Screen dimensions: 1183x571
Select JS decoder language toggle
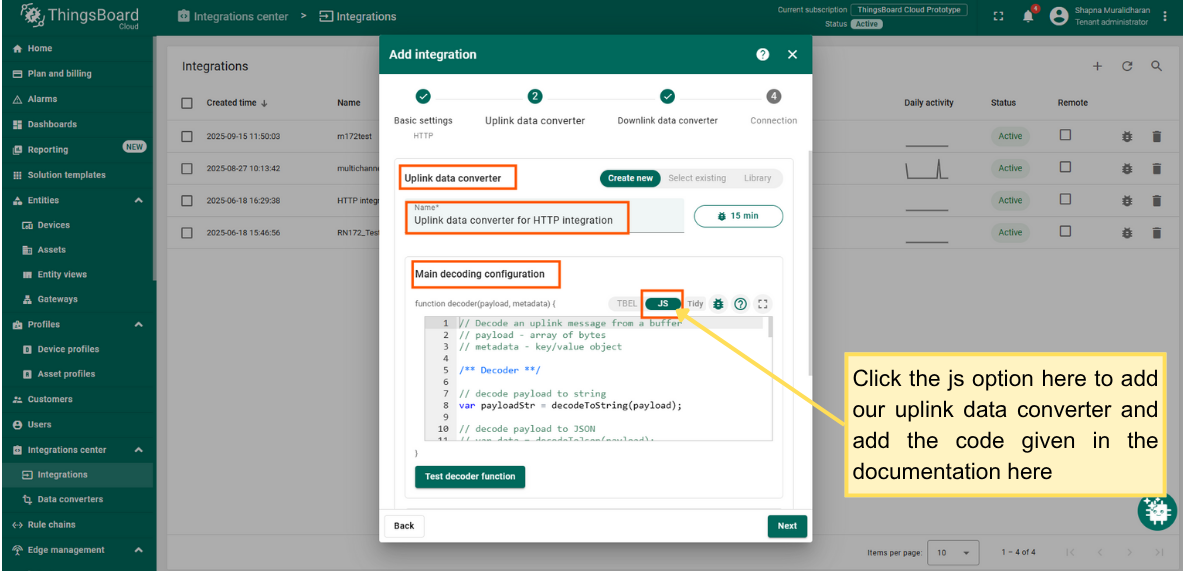click(662, 304)
